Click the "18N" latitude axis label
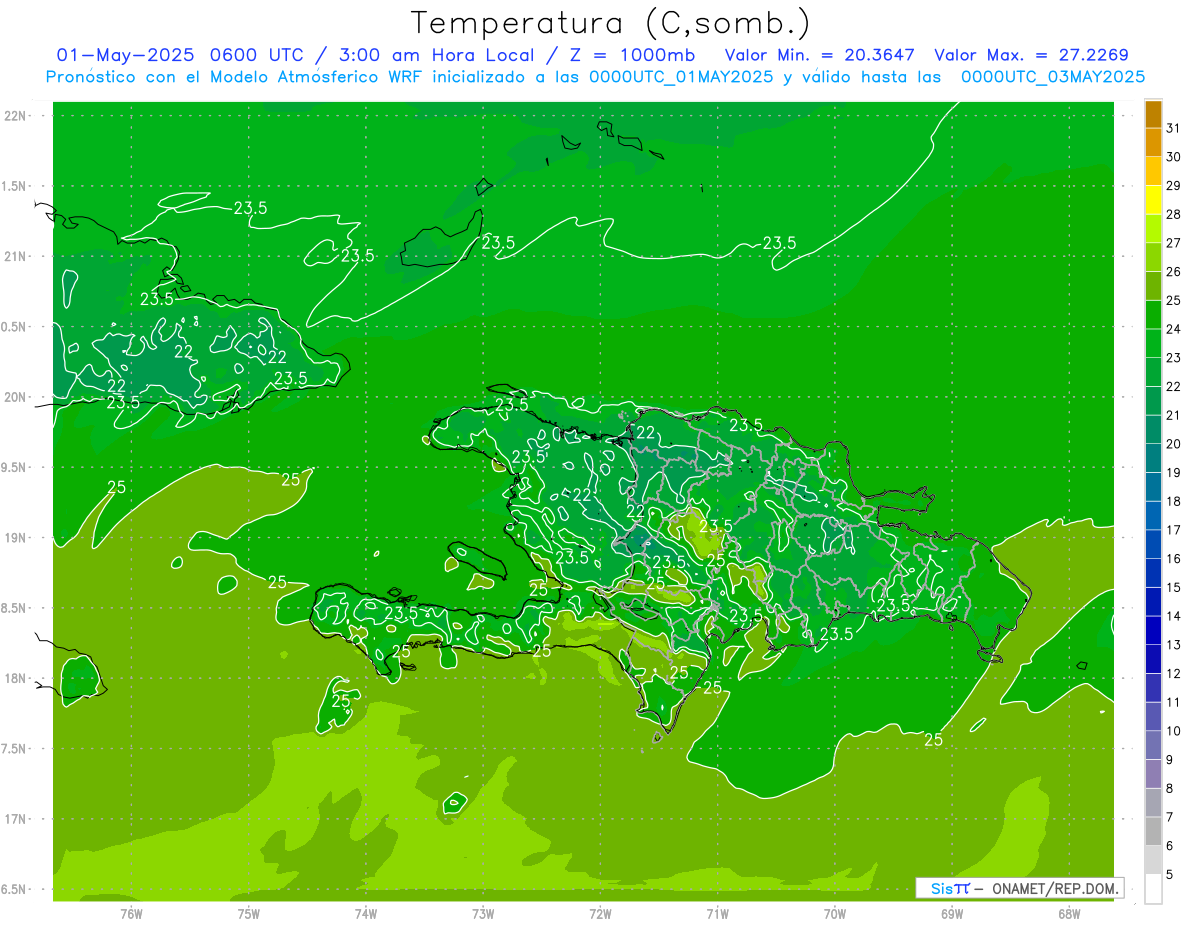The image size is (1200, 927). [x=16, y=678]
